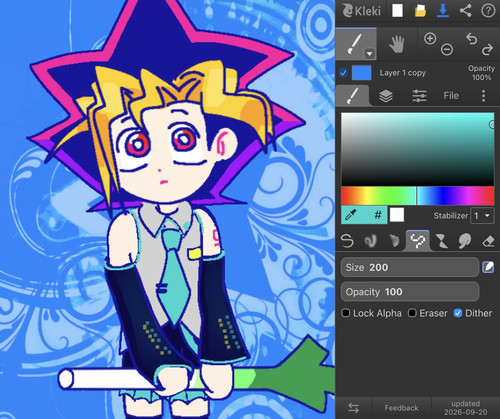Viewport: 500px width, 419px height.
Task: Select the main Brush tool
Action: [354, 44]
